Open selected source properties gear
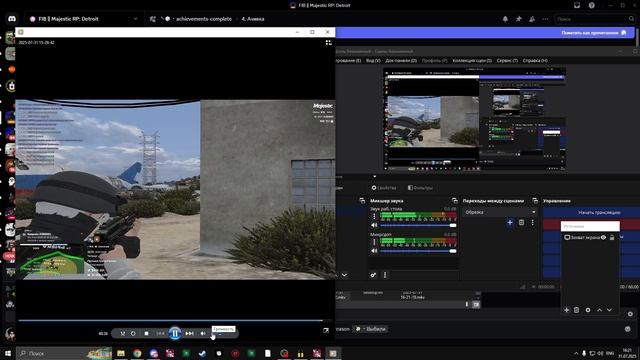 (588, 310)
